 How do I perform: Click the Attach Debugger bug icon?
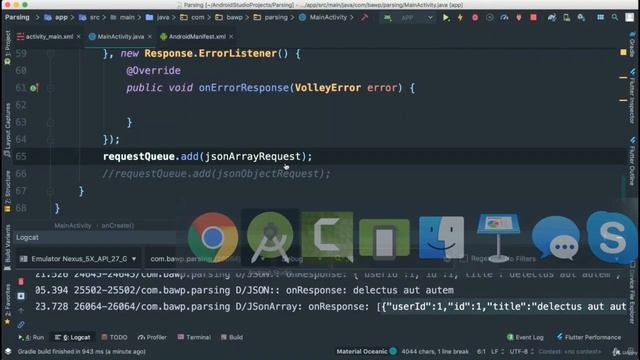tap(519, 18)
